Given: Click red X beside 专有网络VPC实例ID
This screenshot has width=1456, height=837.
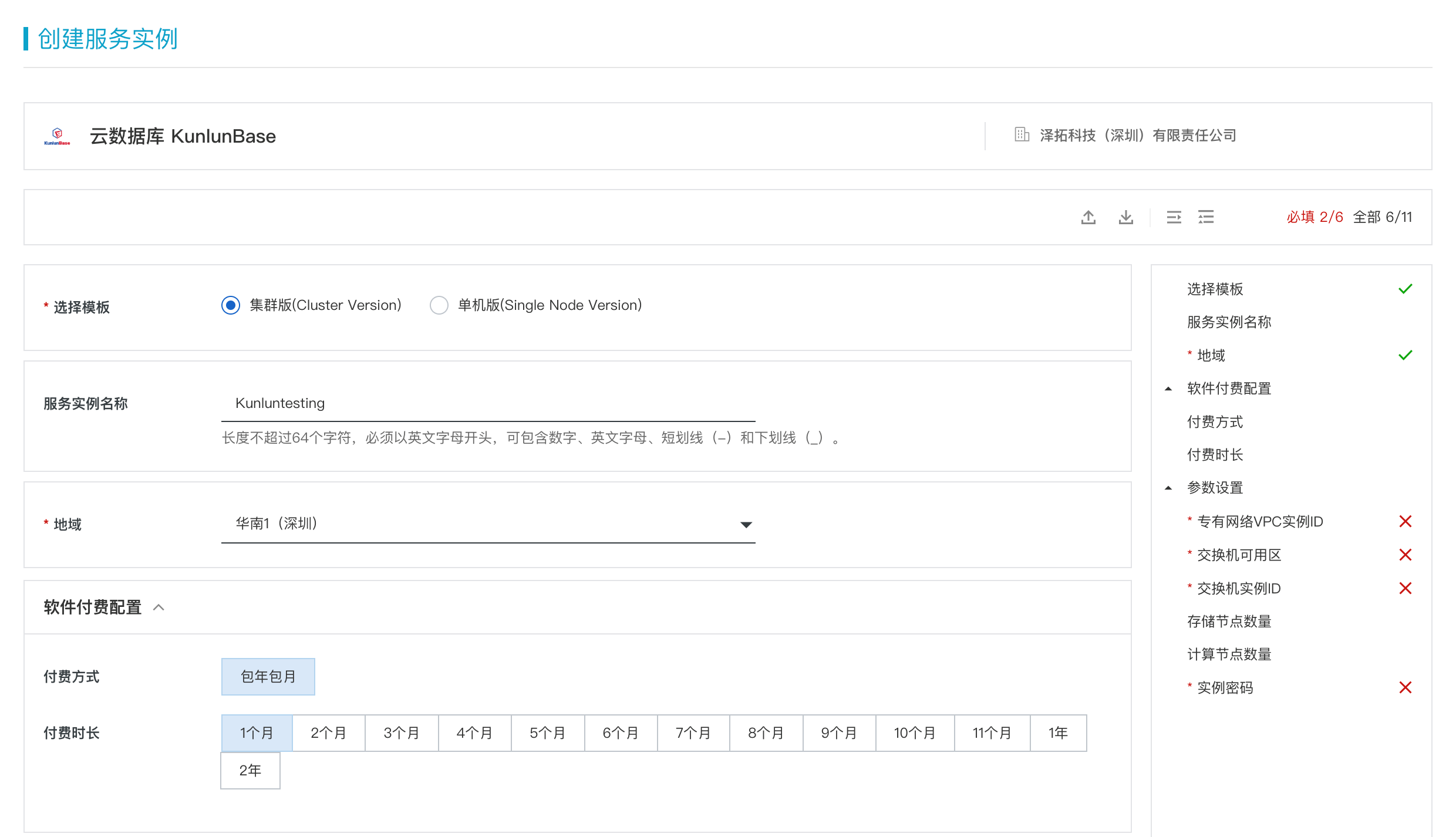Looking at the screenshot, I should pos(1405,521).
